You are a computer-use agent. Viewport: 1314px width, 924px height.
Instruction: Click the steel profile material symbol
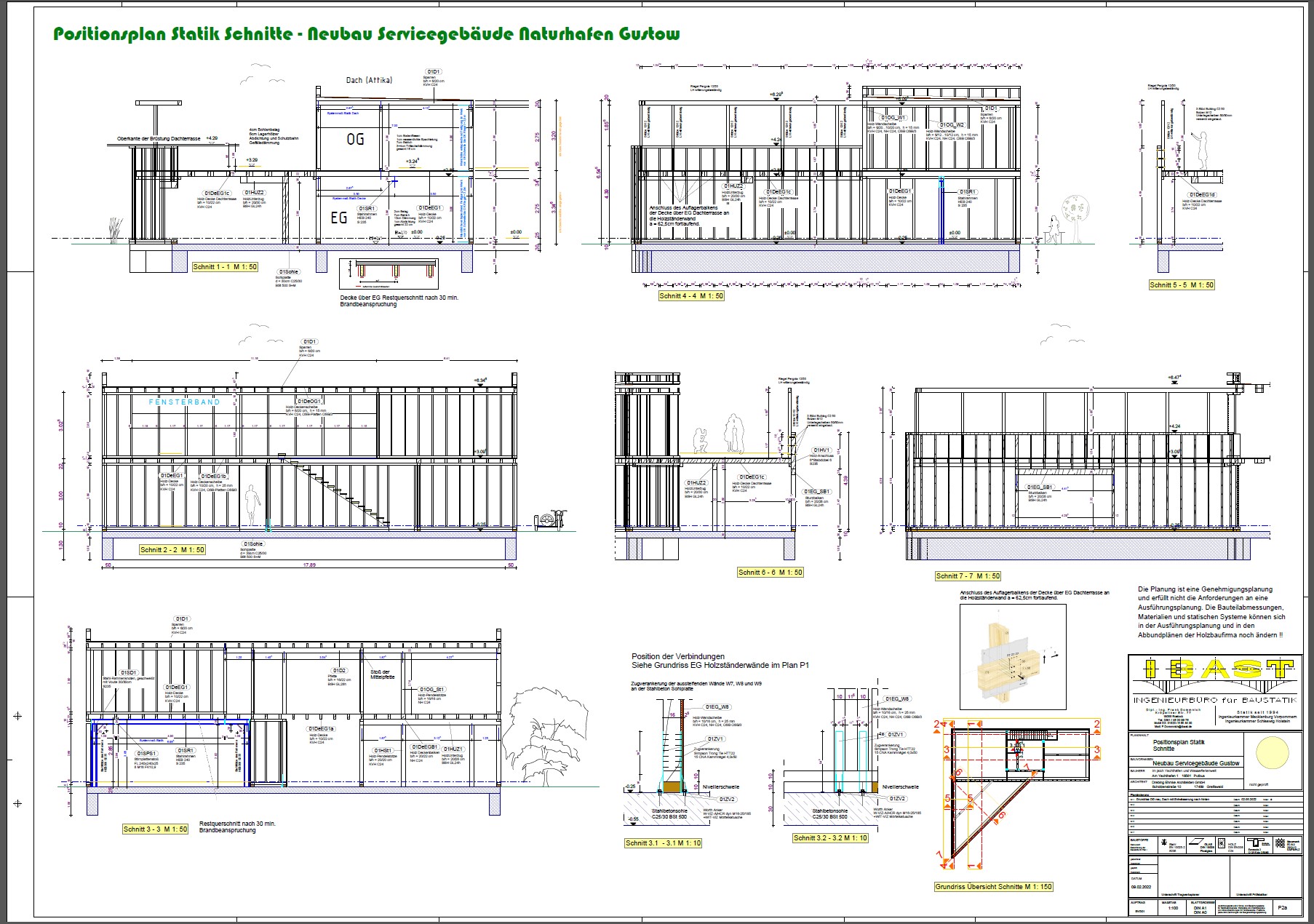pyautogui.click(x=1164, y=843)
